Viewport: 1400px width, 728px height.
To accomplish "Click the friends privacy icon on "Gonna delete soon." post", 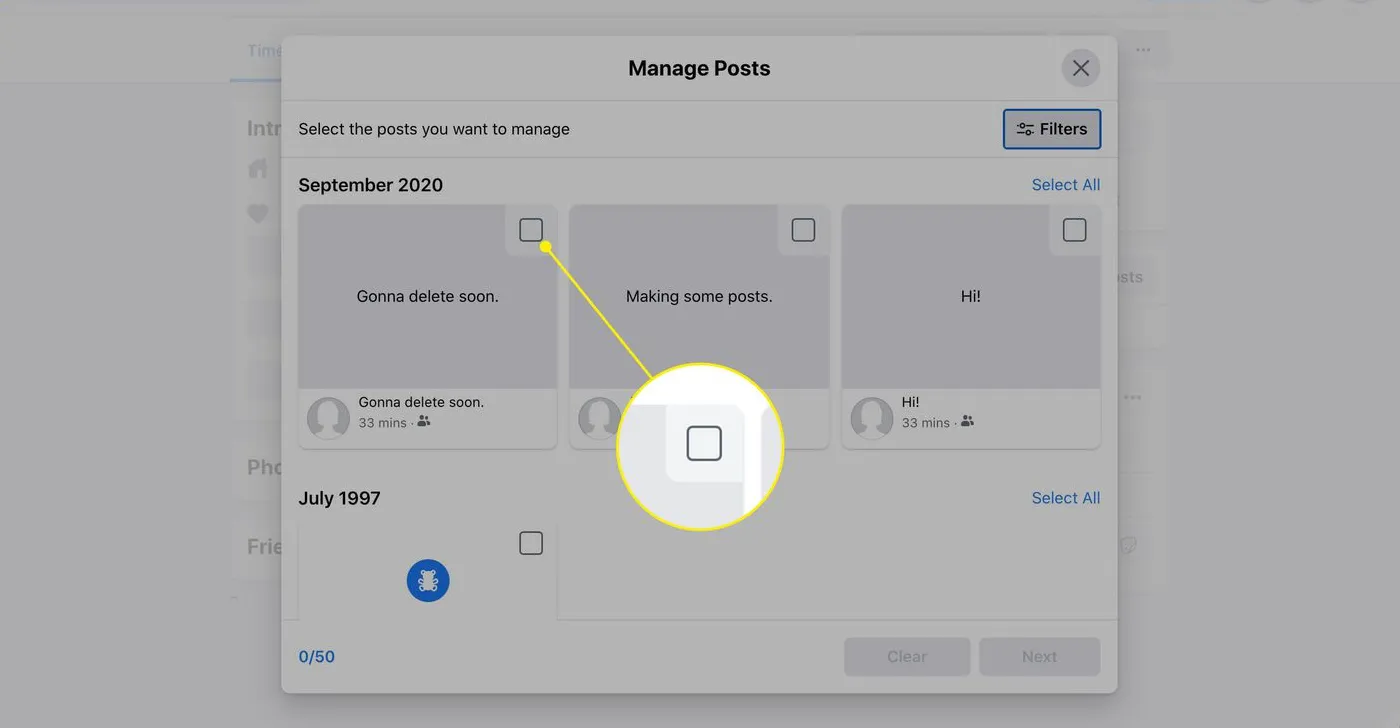I will (423, 422).
